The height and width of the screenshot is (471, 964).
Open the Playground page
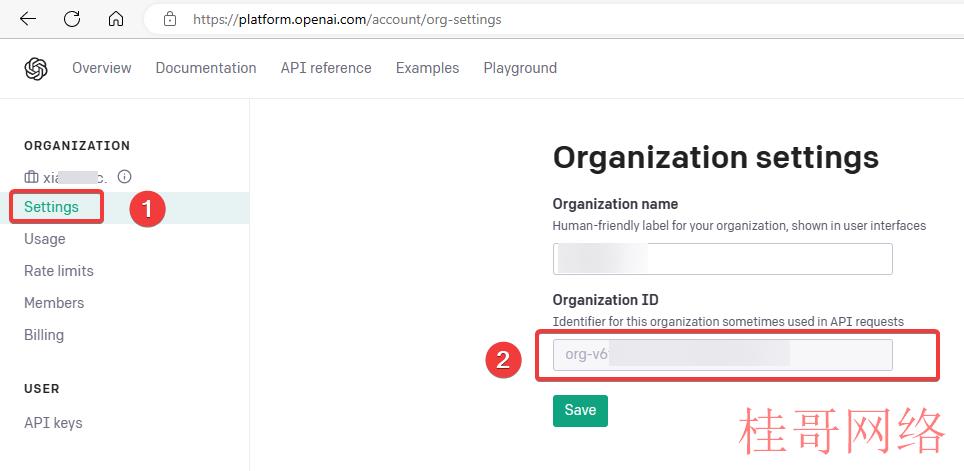pos(520,68)
